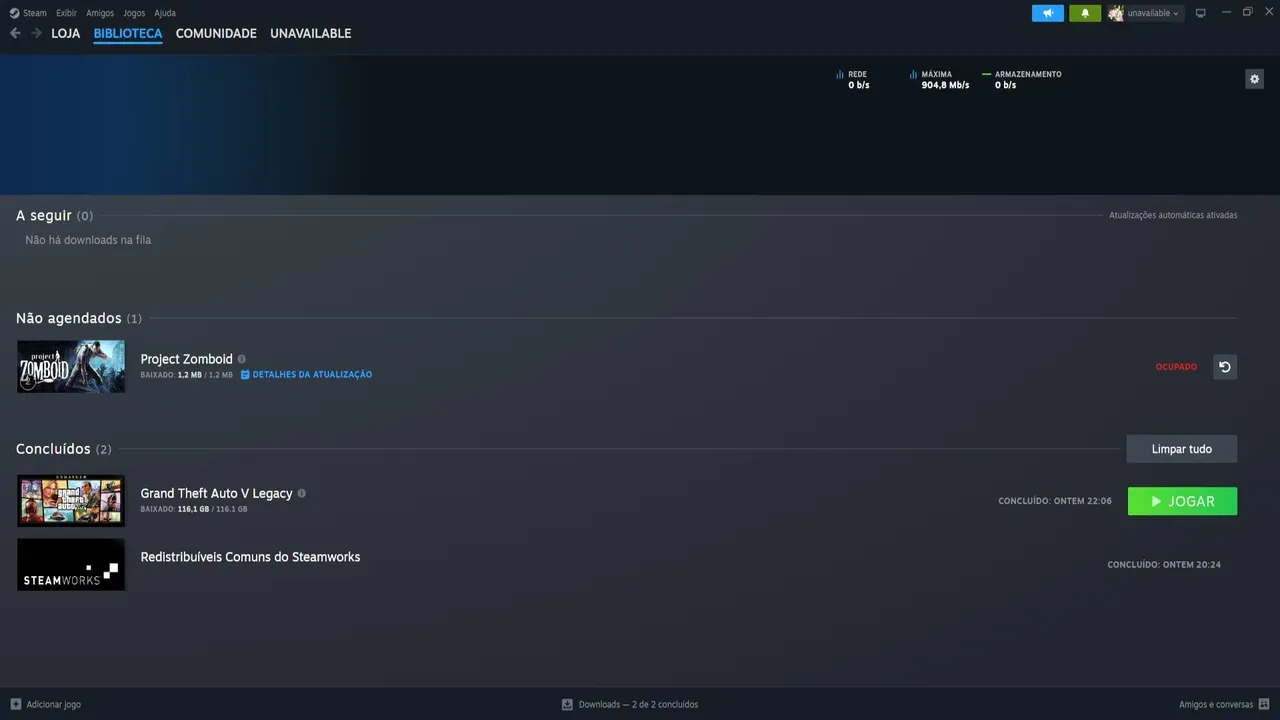
Task: Click the Downloads status icon
Action: pyautogui.click(x=567, y=704)
